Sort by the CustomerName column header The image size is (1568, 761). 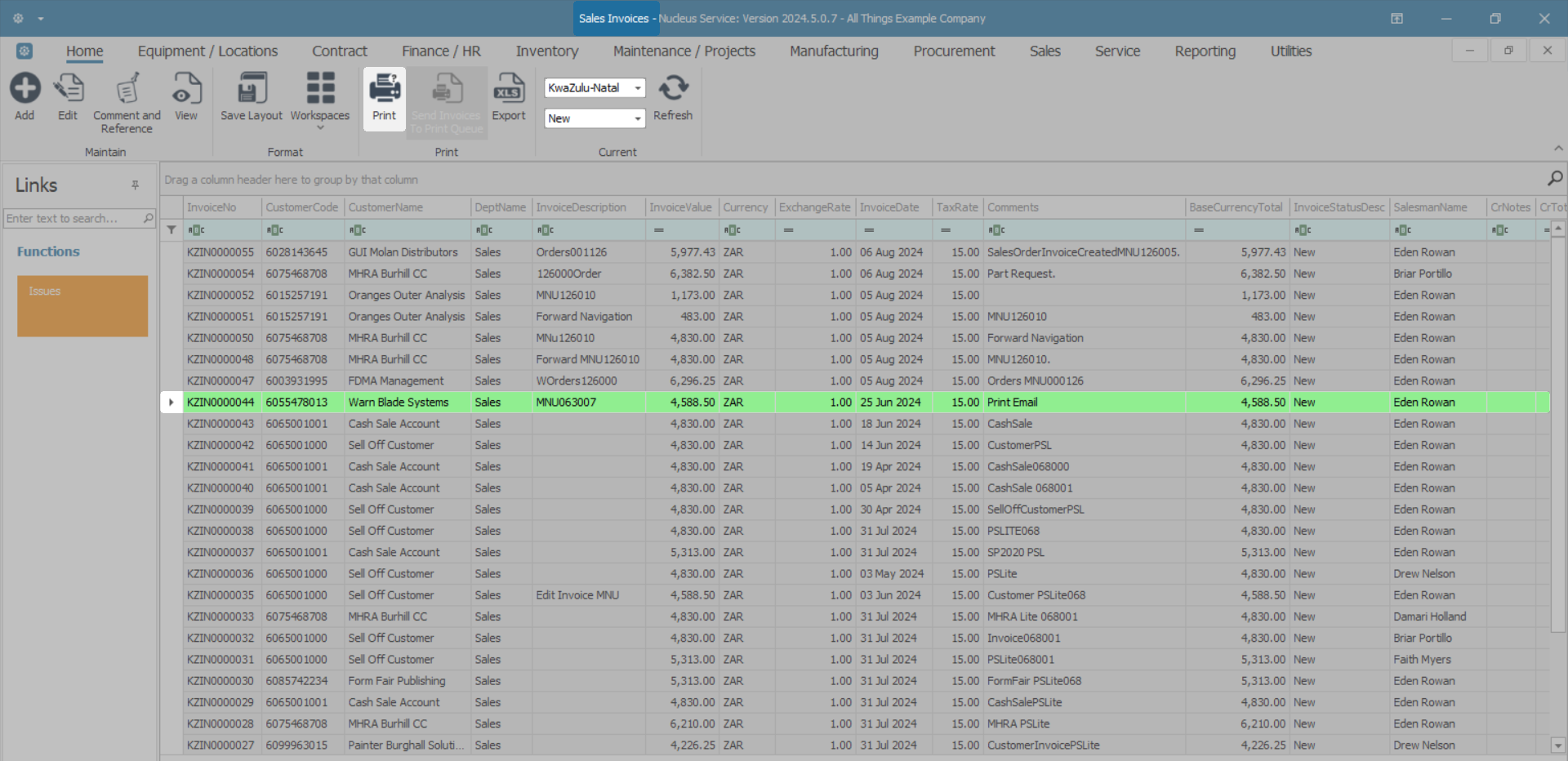pos(408,207)
